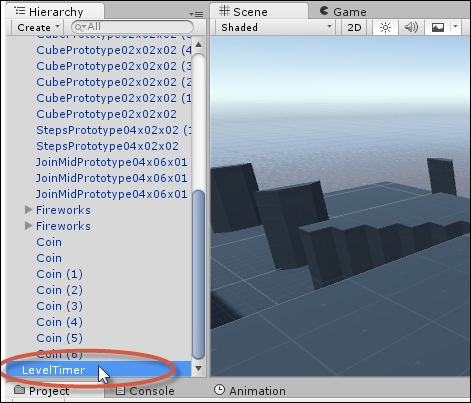Screen dimensions: 471x403
Task: Open the Create dropdown menu
Action: 38,27
